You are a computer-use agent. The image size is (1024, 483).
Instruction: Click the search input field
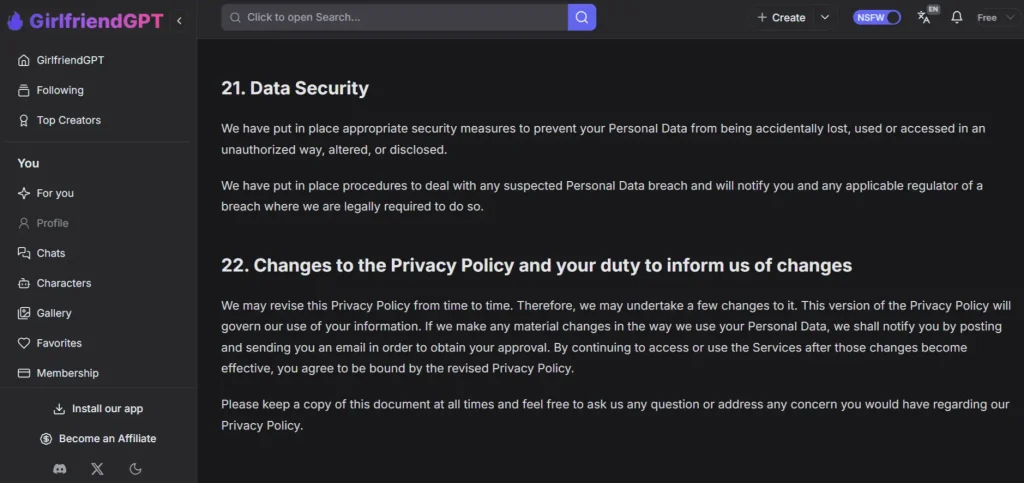[x=395, y=17]
